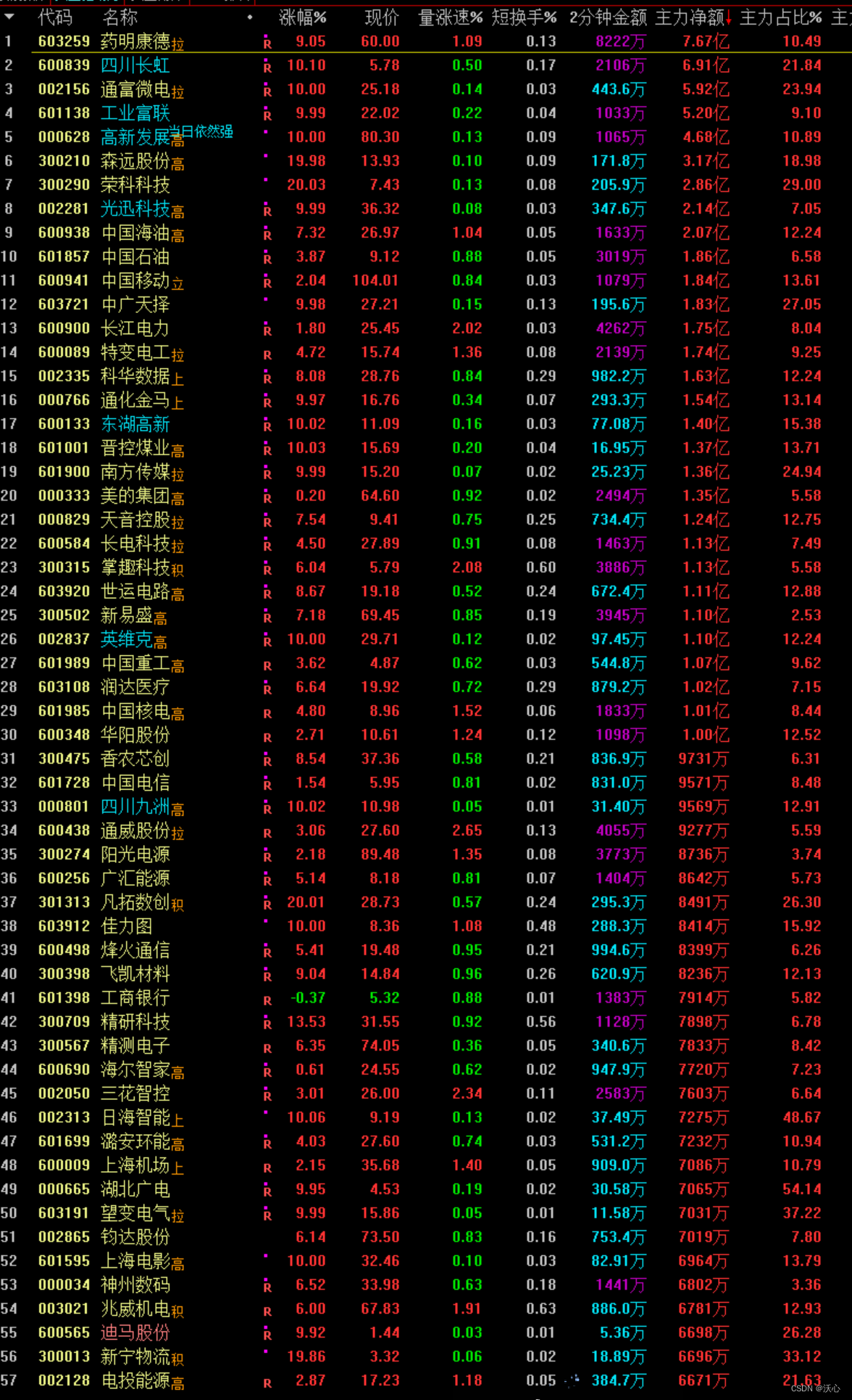The width and height of the screenshot is (852, 1400).
Task: Click the R margin icon on 新易盛 row
Action: tap(267, 617)
